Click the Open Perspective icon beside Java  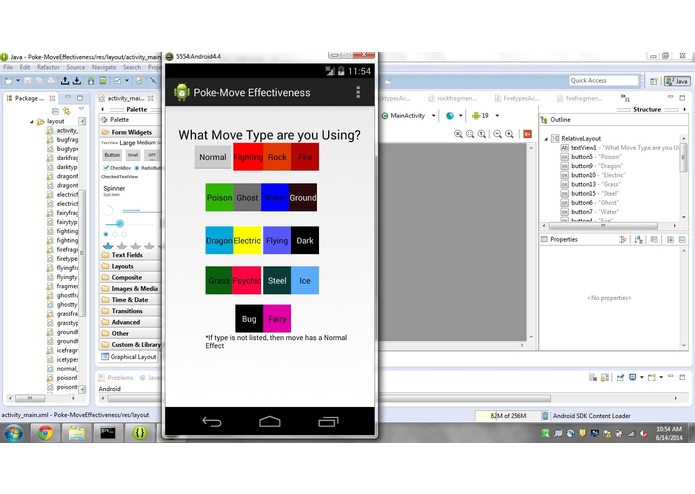pos(654,81)
